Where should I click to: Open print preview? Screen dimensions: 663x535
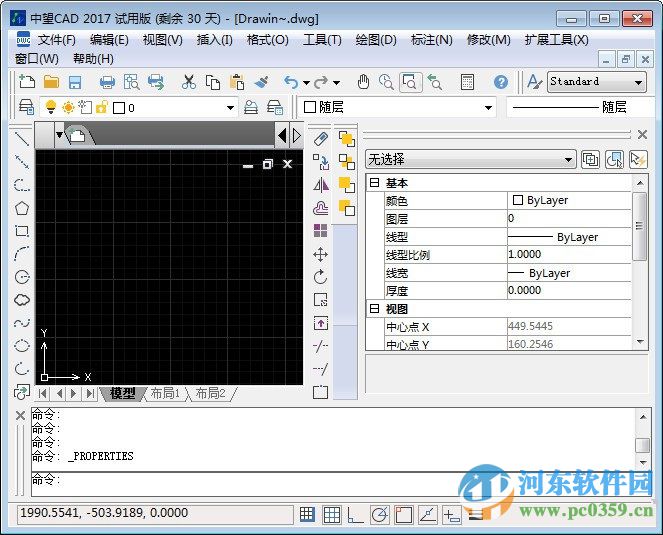tap(131, 82)
